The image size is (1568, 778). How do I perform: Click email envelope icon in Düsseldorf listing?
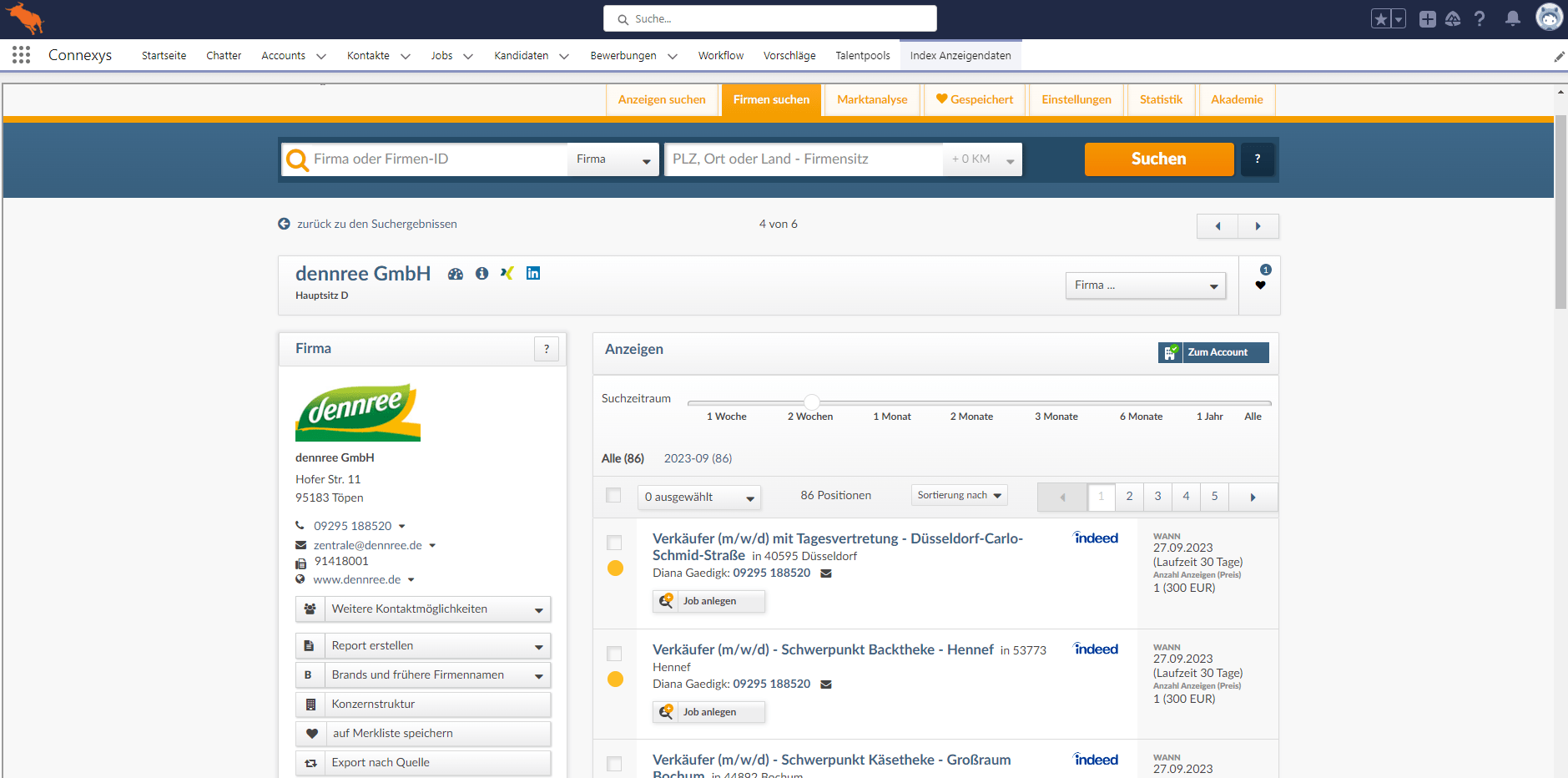pyautogui.click(x=826, y=573)
